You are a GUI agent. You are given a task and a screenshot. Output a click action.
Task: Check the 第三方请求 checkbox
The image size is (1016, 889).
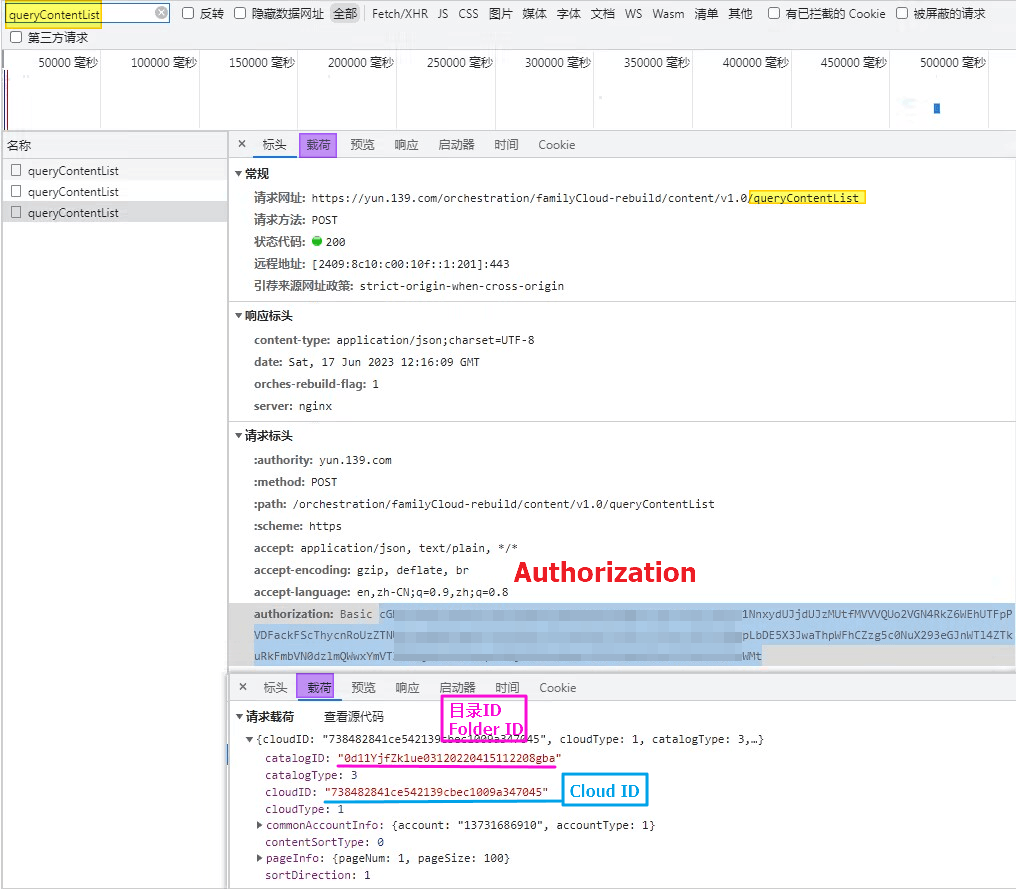tap(16, 37)
